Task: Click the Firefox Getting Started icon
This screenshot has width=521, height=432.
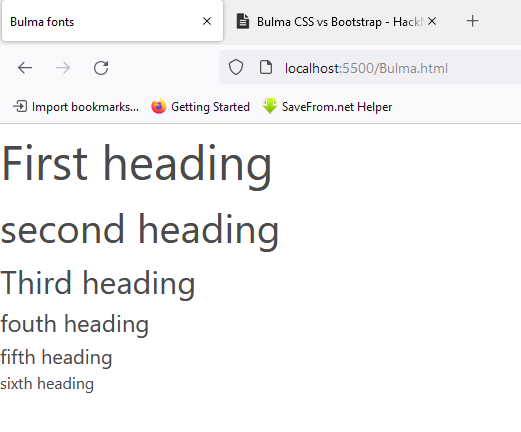Action: pos(159,106)
